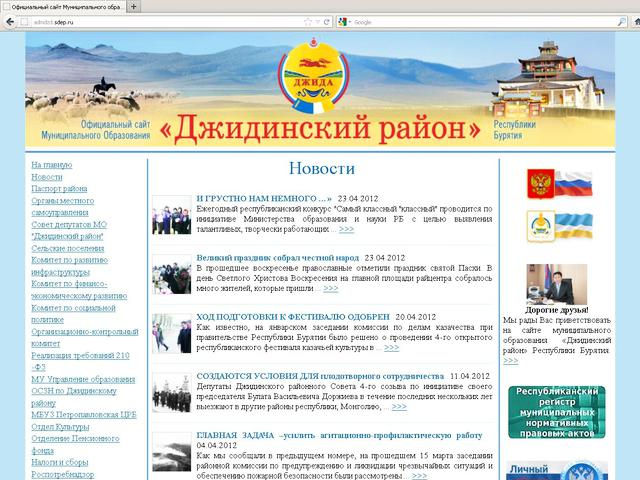Click >>> read more after классный конкурс text
The width and height of the screenshot is (640, 480).
point(346,229)
